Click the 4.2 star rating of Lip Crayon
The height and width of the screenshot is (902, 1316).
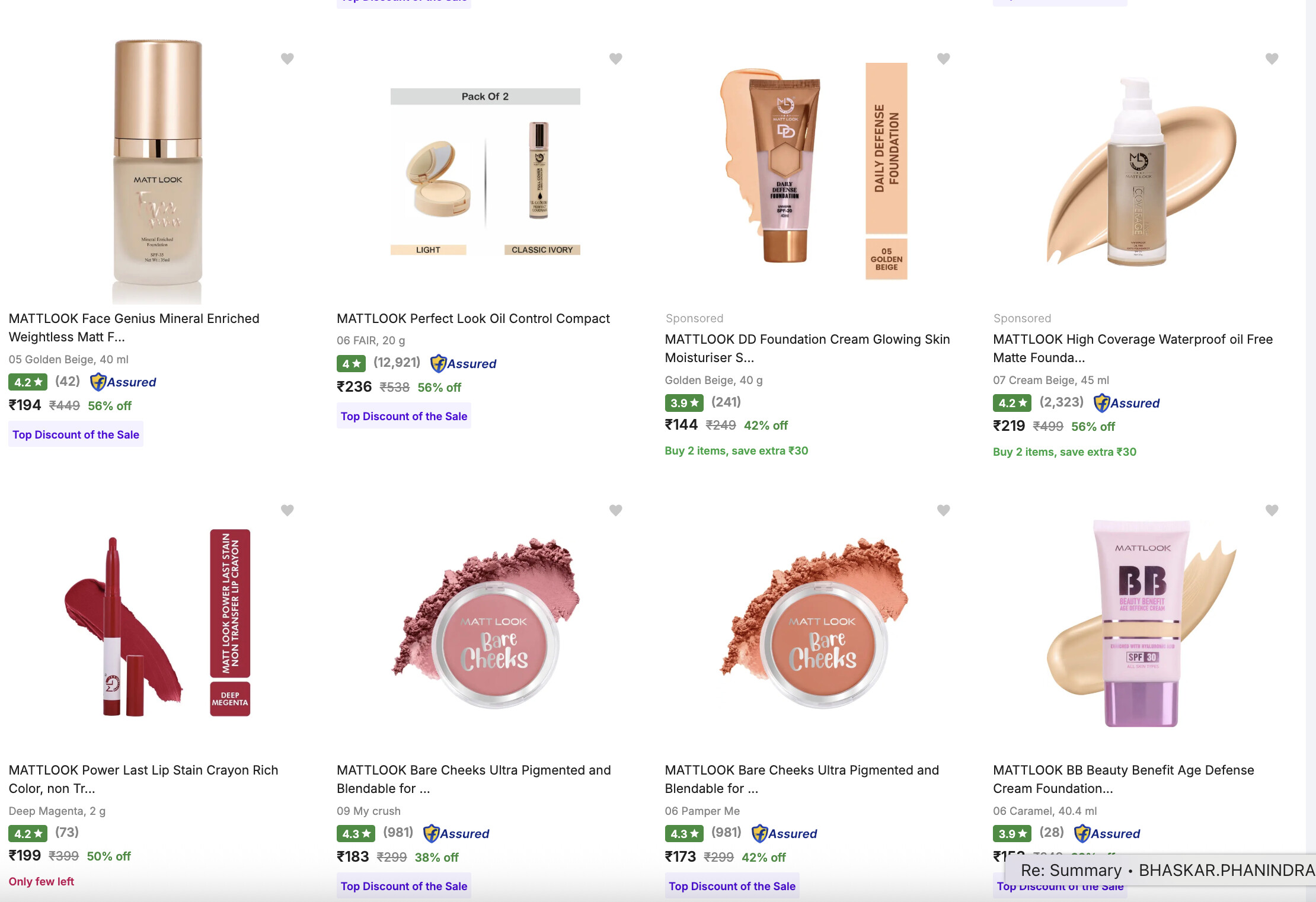pyautogui.click(x=28, y=834)
